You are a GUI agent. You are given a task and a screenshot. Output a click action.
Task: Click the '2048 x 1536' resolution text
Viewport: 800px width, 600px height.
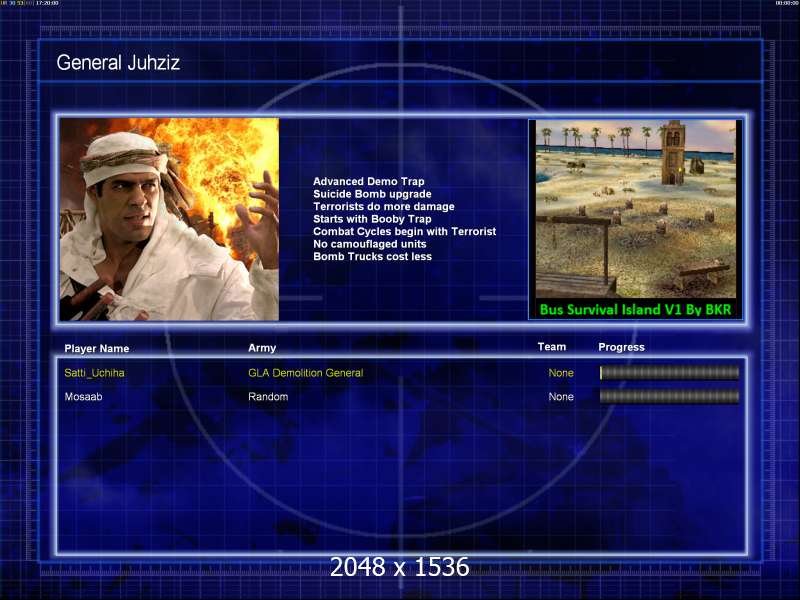click(399, 567)
